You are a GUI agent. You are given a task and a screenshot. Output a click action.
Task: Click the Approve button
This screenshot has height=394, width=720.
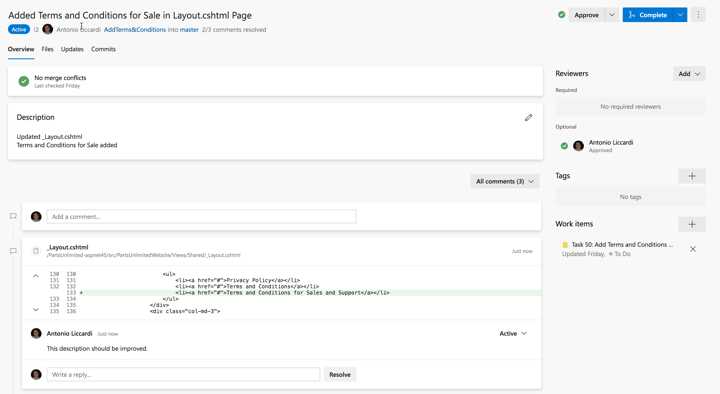[x=587, y=15]
